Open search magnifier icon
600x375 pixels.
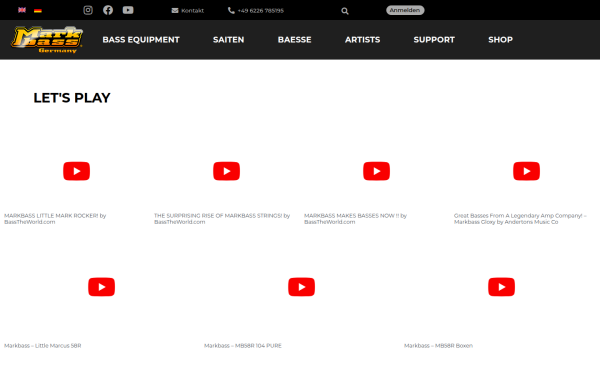tap(345, 11)
